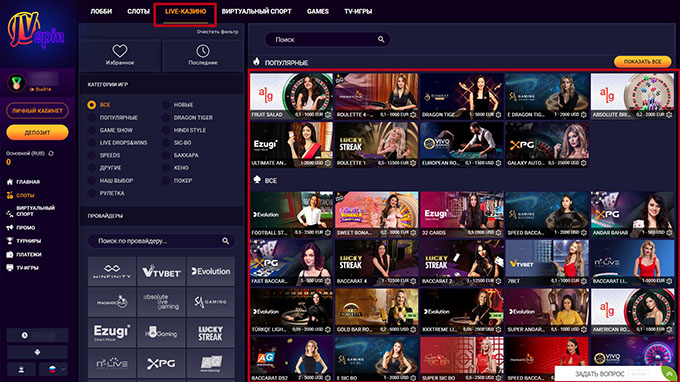Click the ДЕПОЗИТ button
This screenshot has height=382, width=680.
tap(37, 132)
